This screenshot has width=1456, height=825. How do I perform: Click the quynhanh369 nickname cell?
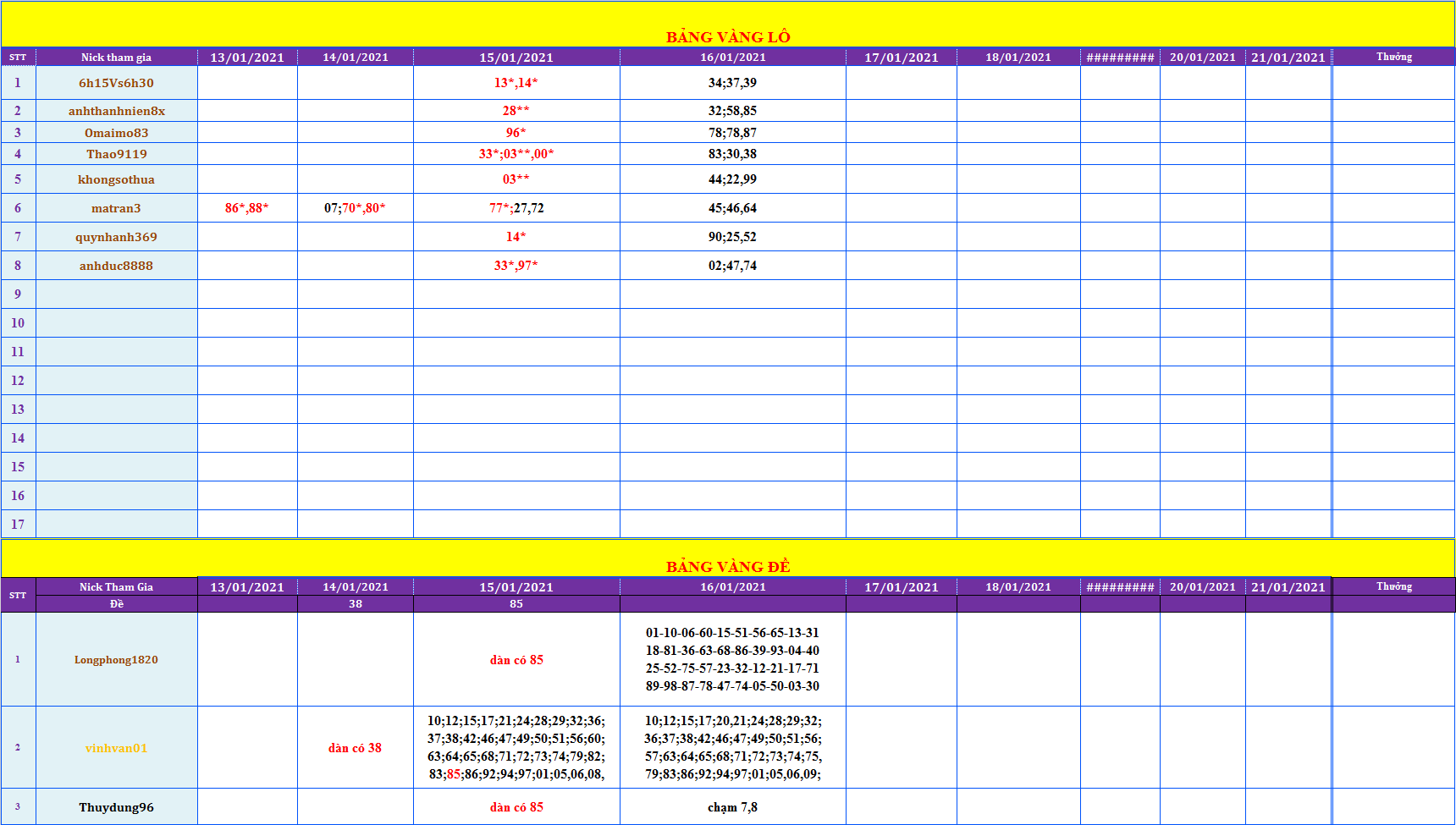(116, 237)
